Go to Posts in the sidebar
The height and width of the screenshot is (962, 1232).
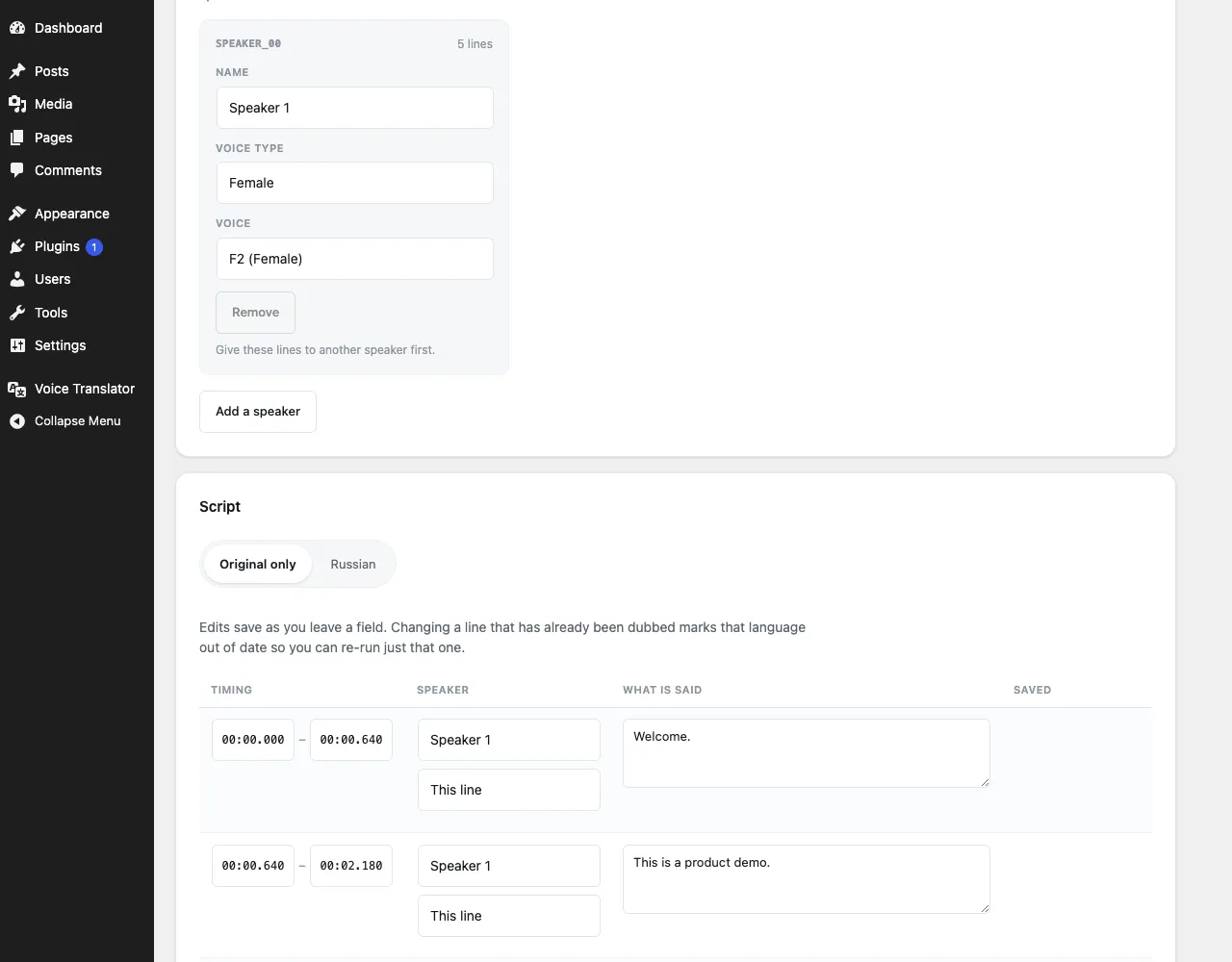point(77,71)
